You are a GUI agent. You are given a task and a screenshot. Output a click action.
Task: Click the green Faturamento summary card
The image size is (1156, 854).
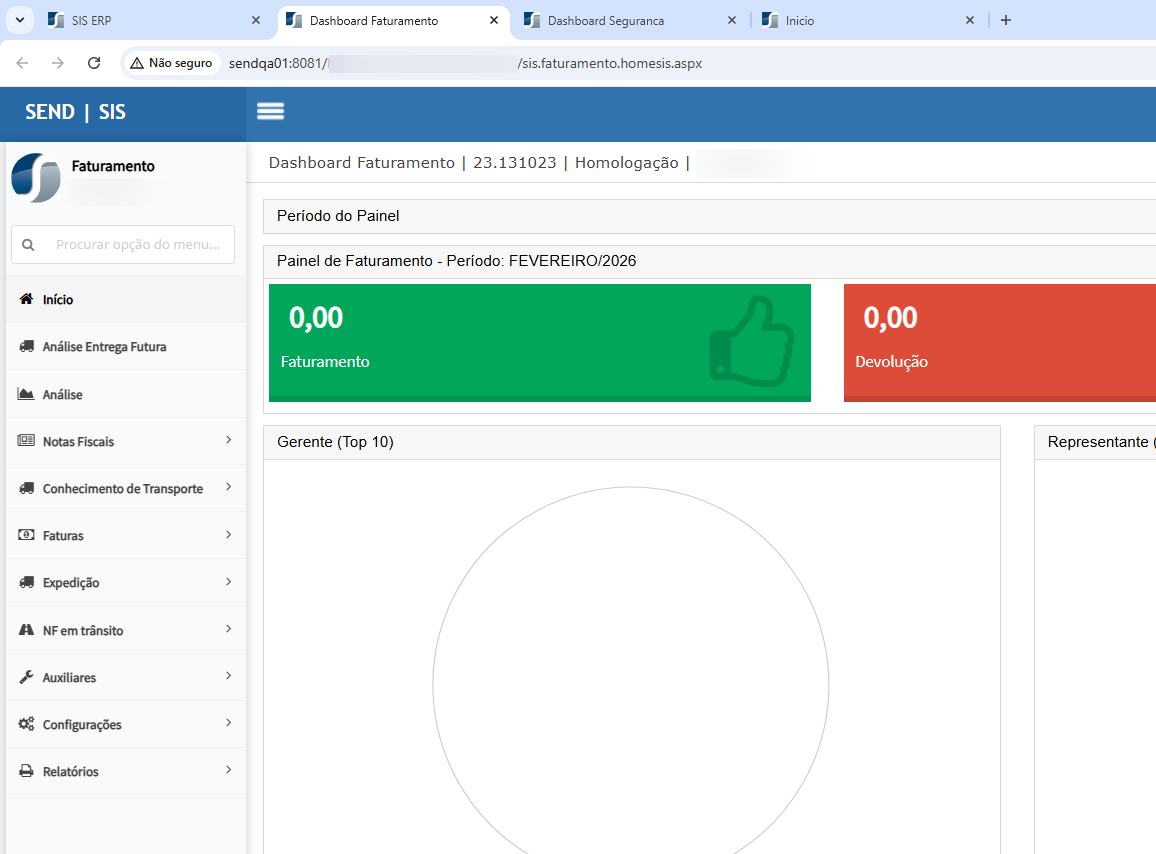[539, 342]
